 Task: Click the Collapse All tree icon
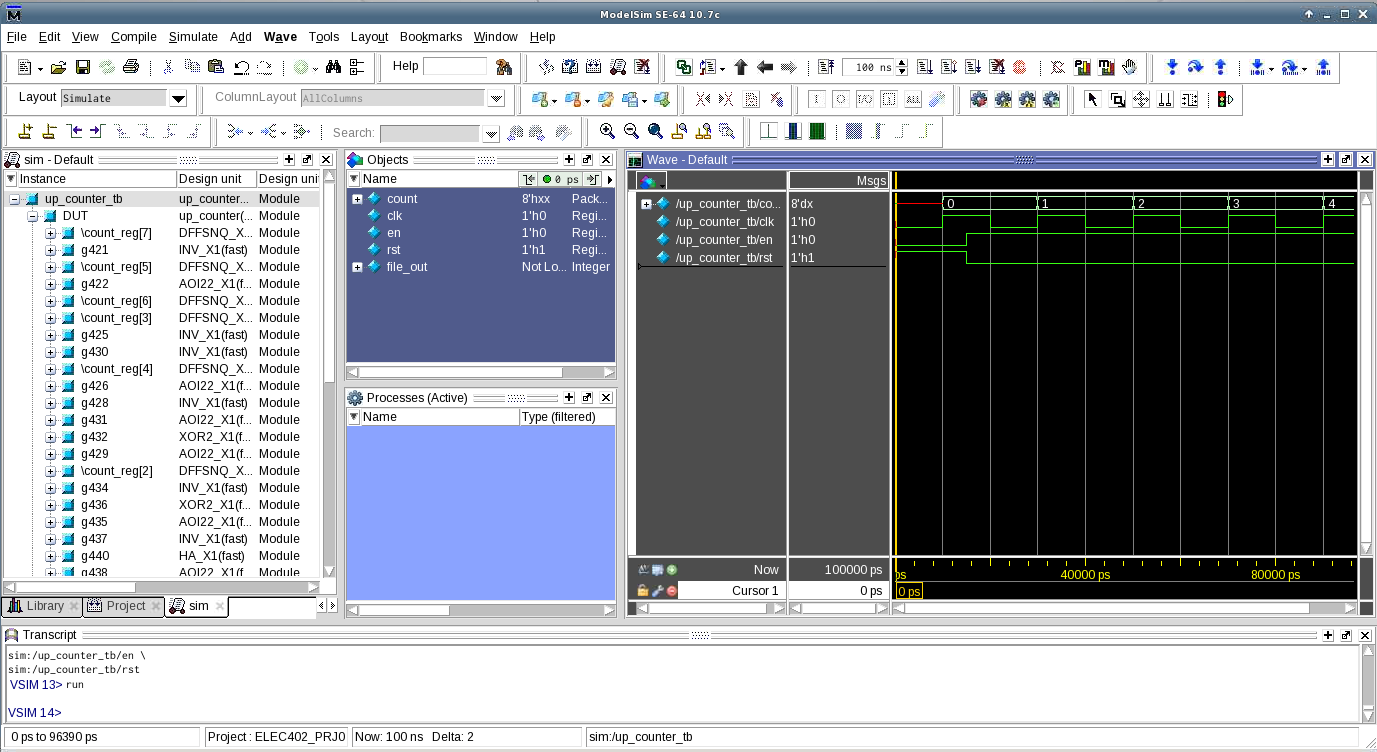358,67
